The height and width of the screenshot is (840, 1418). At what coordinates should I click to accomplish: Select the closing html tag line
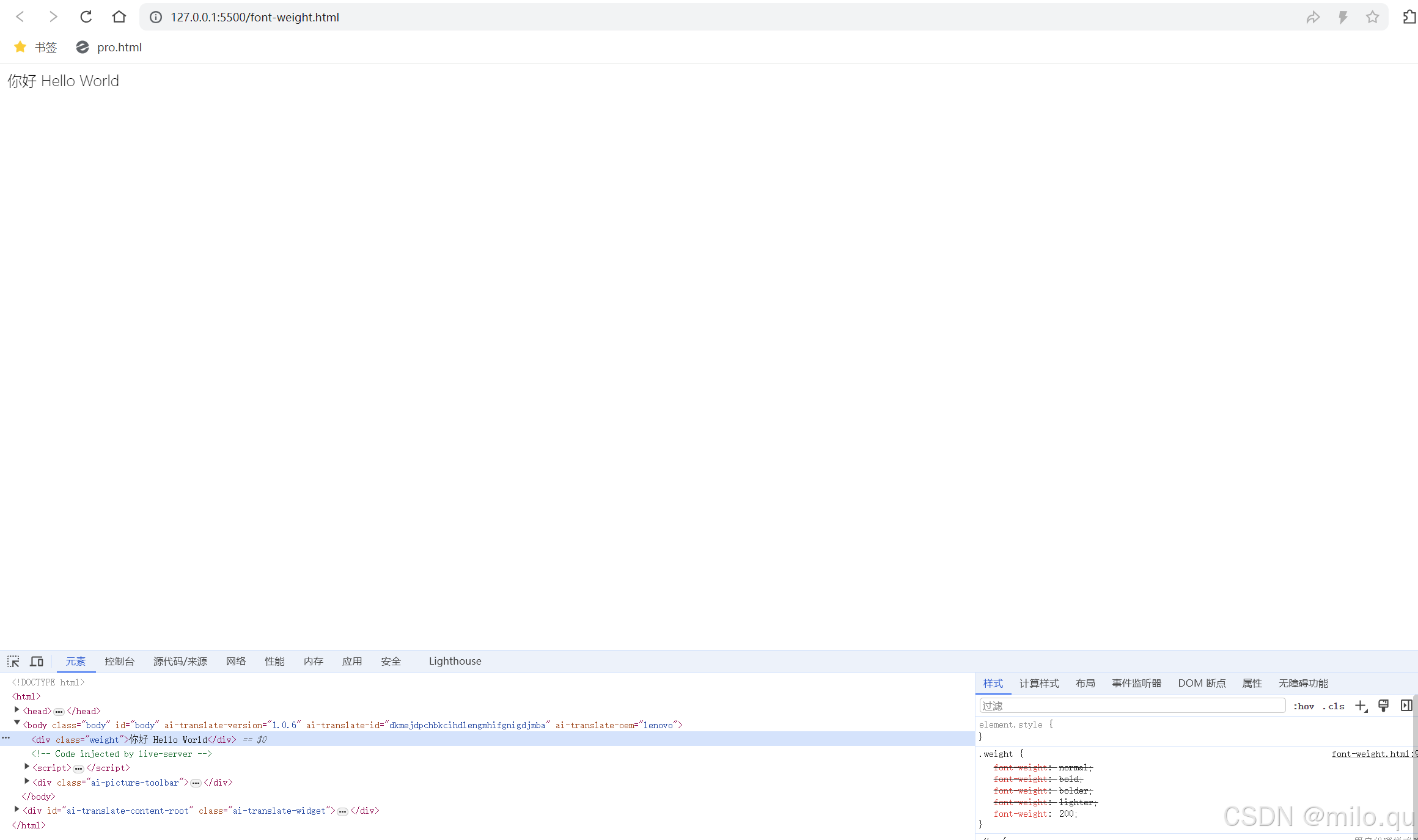[29, 825]
